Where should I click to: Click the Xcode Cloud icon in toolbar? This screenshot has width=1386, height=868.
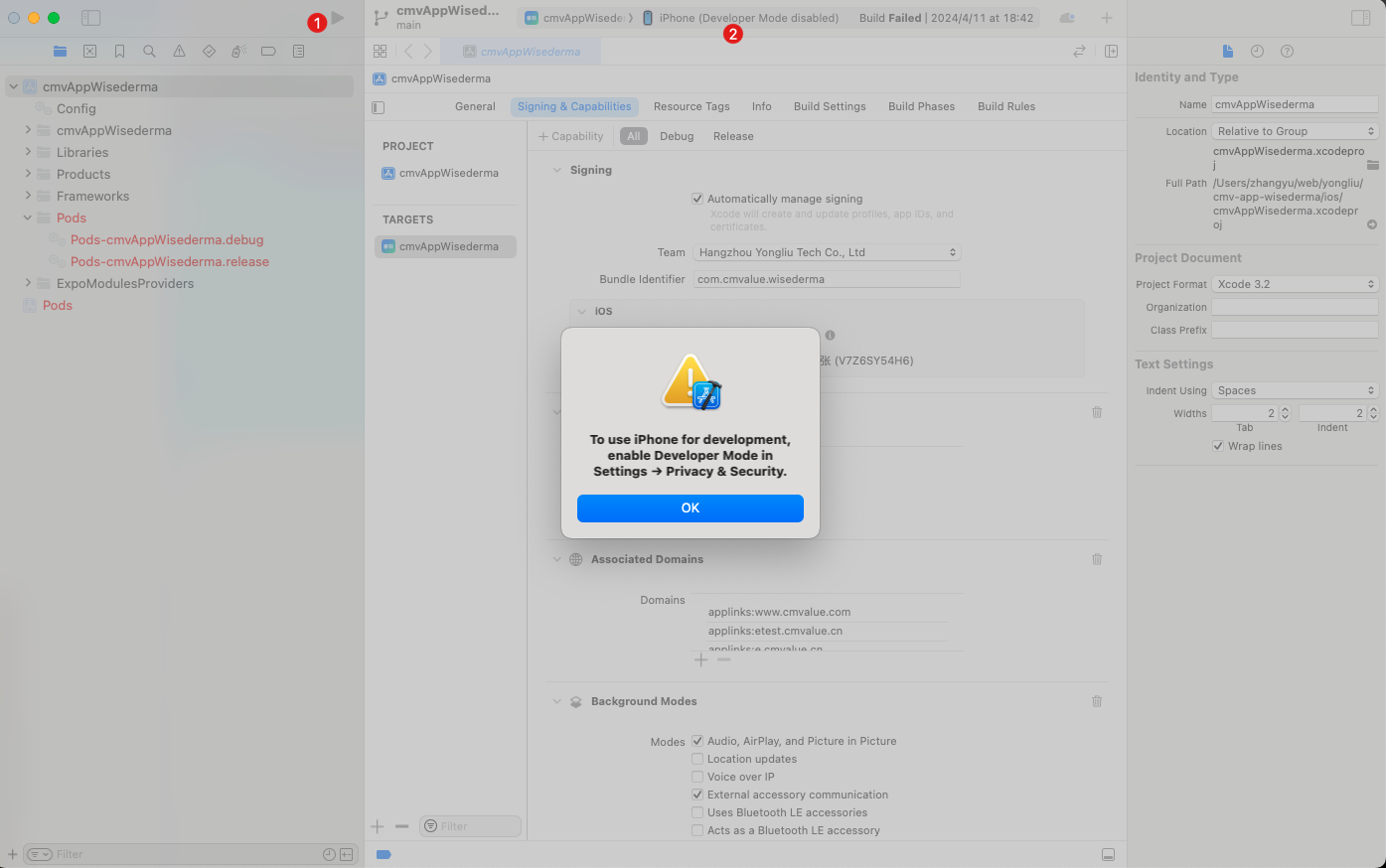(x=1067, y=18)
